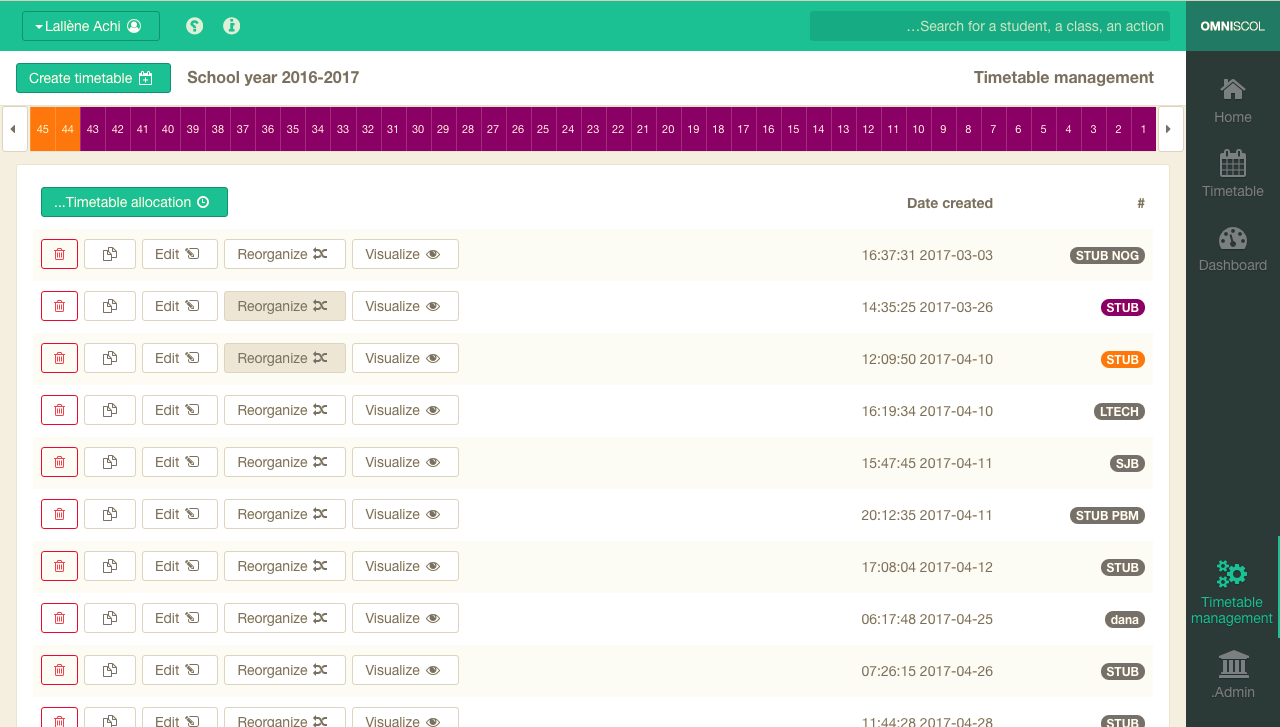Screen dimensions: 1280x727
Task: Visualize the SJB timetable
Action: [405, 462]
